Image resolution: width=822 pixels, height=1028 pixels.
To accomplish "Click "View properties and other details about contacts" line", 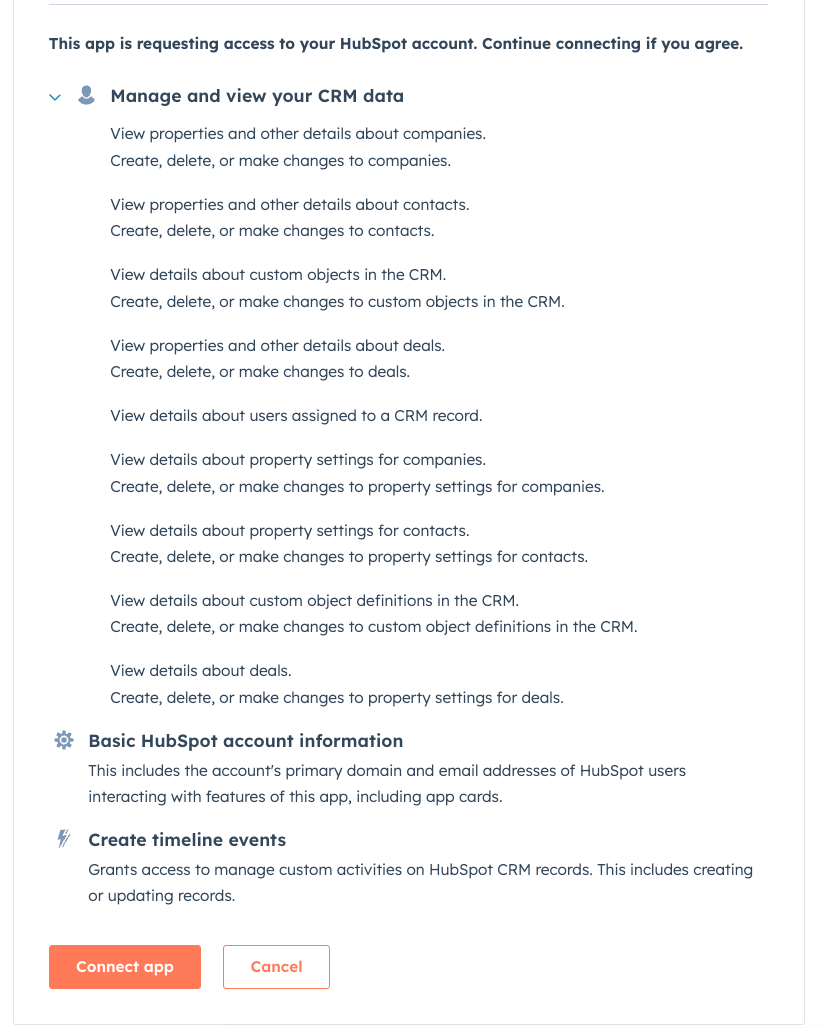I will click(x=290, y=205).
